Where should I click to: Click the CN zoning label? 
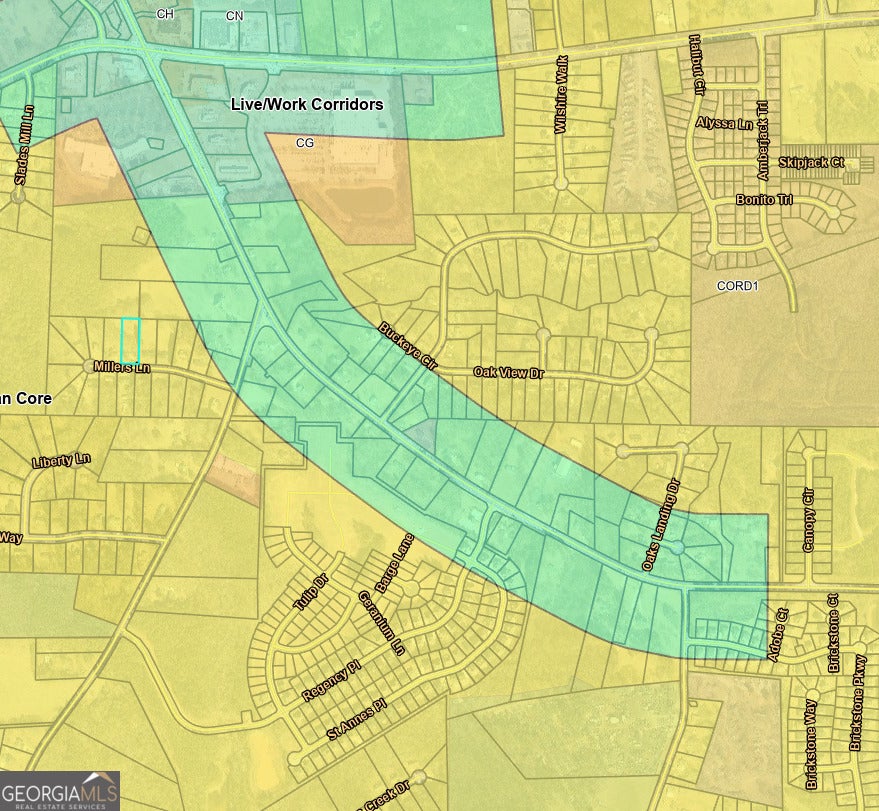click(234, 16)
